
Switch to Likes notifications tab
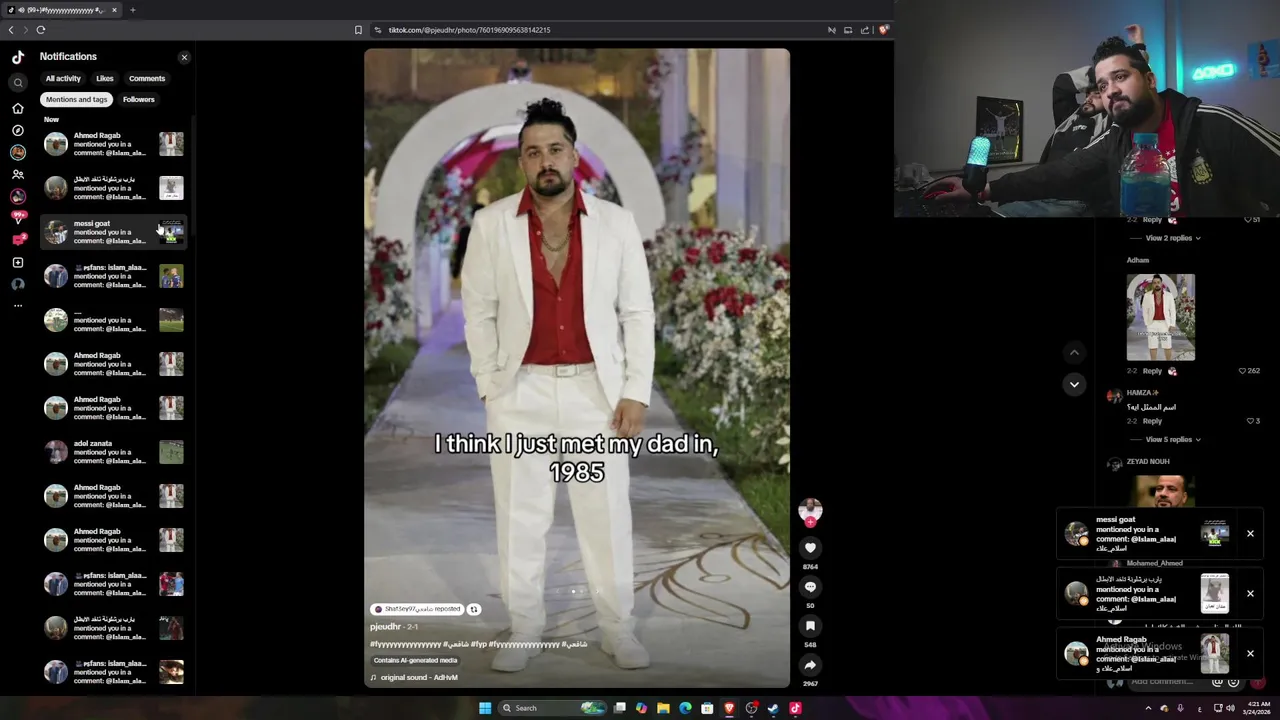105,78
